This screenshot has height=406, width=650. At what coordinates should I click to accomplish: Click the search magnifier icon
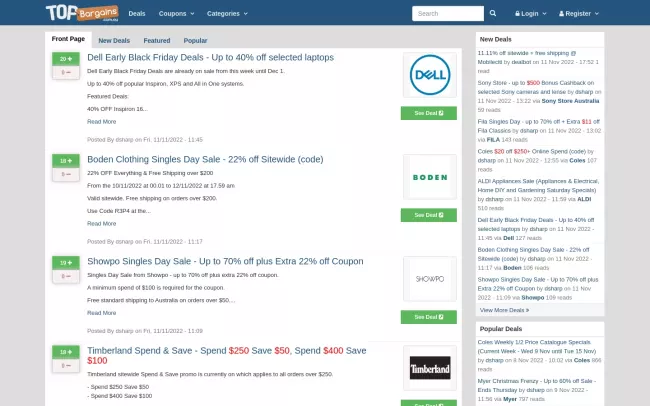pyautogui.click(x=492, y=14)
